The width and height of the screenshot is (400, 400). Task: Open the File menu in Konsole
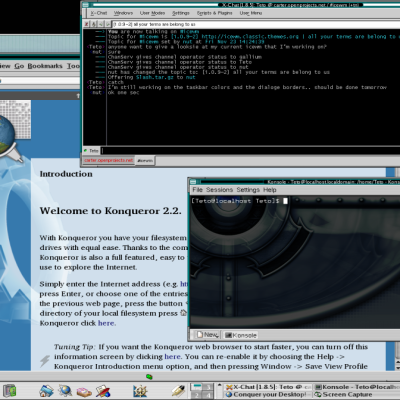[197, 190]
